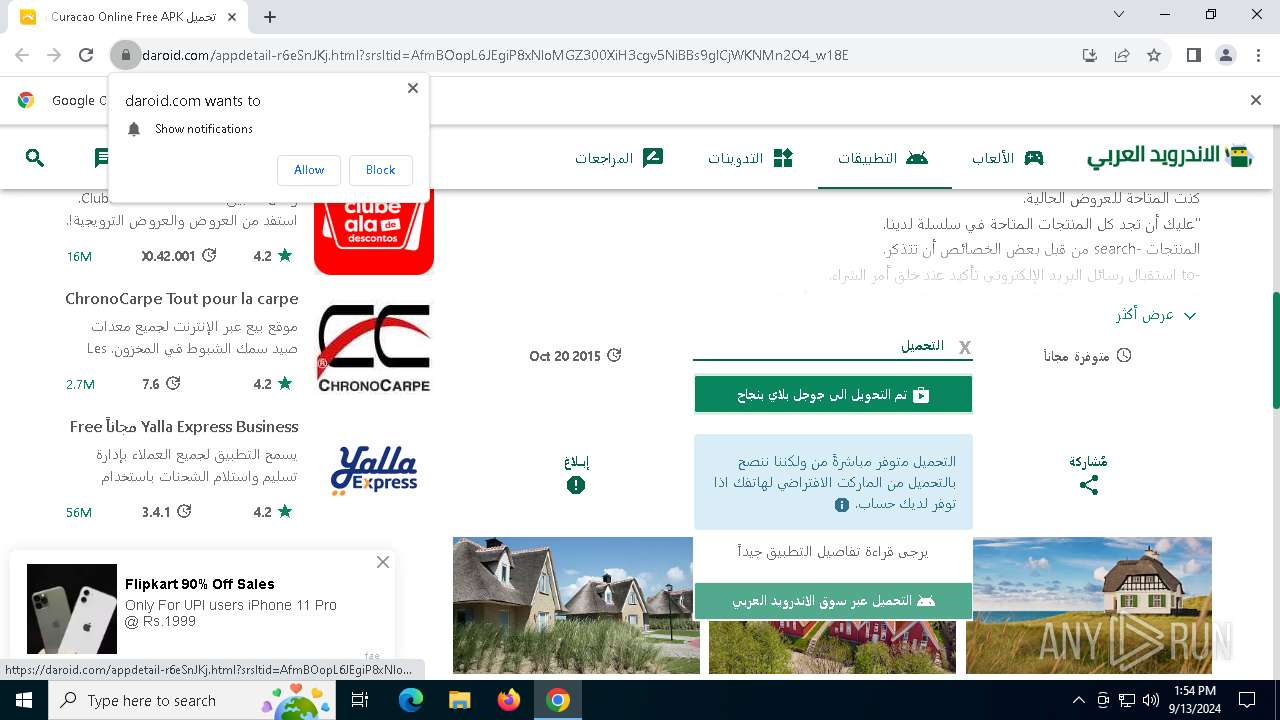Click the iPhone image in Flipkart ad

pos(72,609)
